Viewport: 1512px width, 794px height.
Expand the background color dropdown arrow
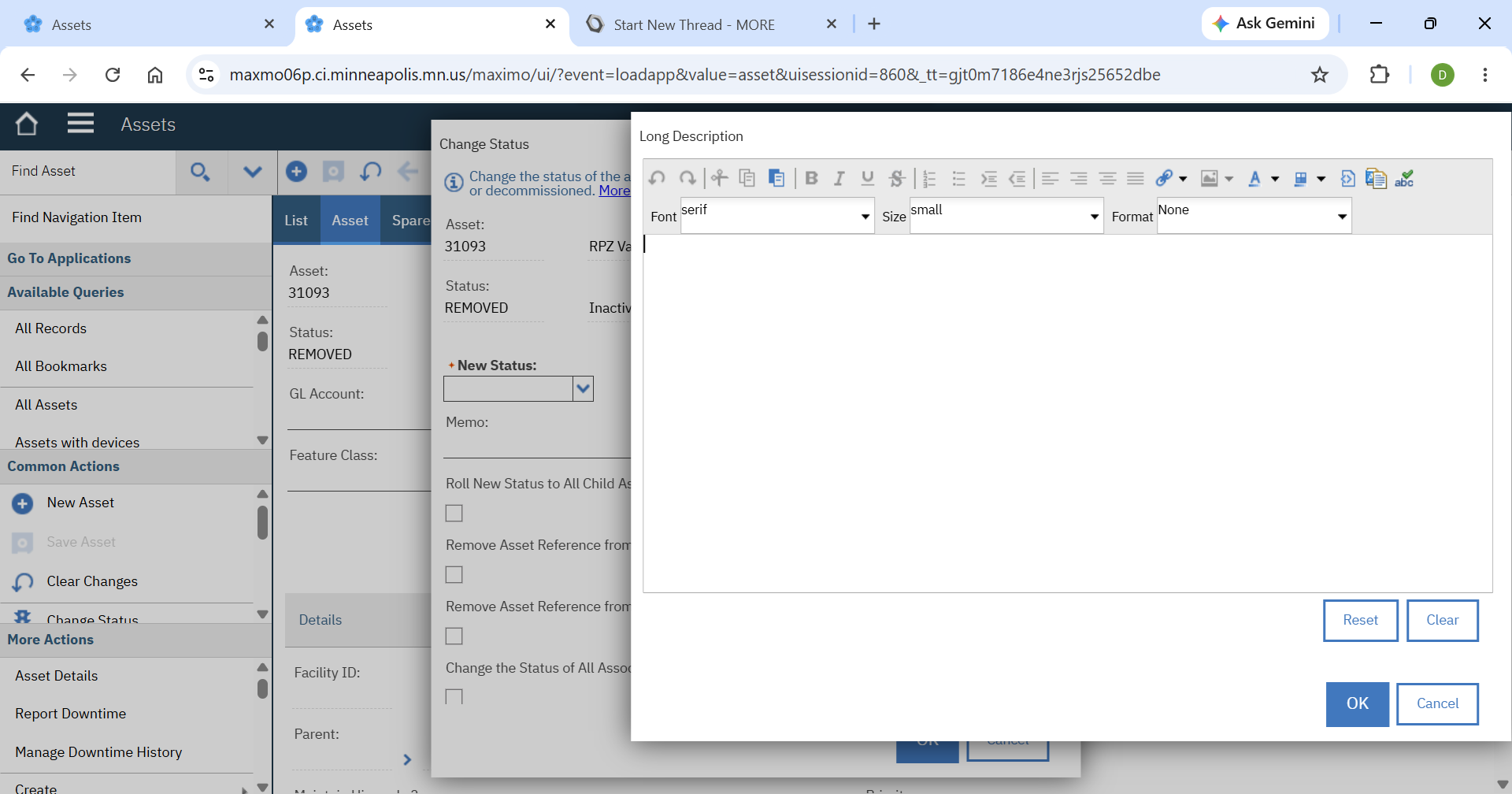pos(1321,179)
